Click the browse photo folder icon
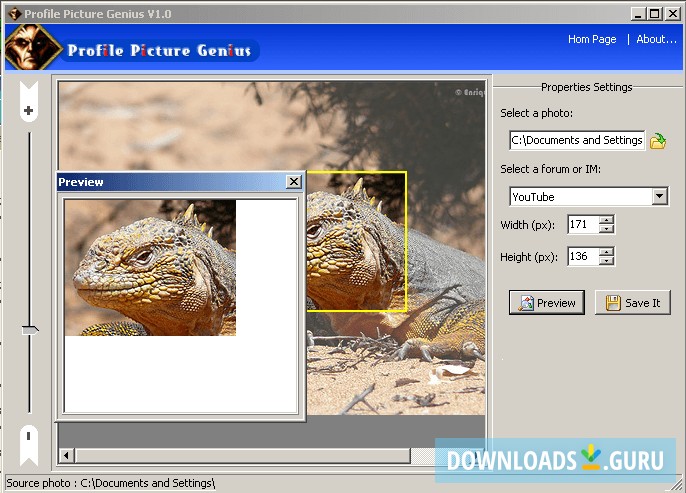Screen dimensions: 686x493 (658, 141)
